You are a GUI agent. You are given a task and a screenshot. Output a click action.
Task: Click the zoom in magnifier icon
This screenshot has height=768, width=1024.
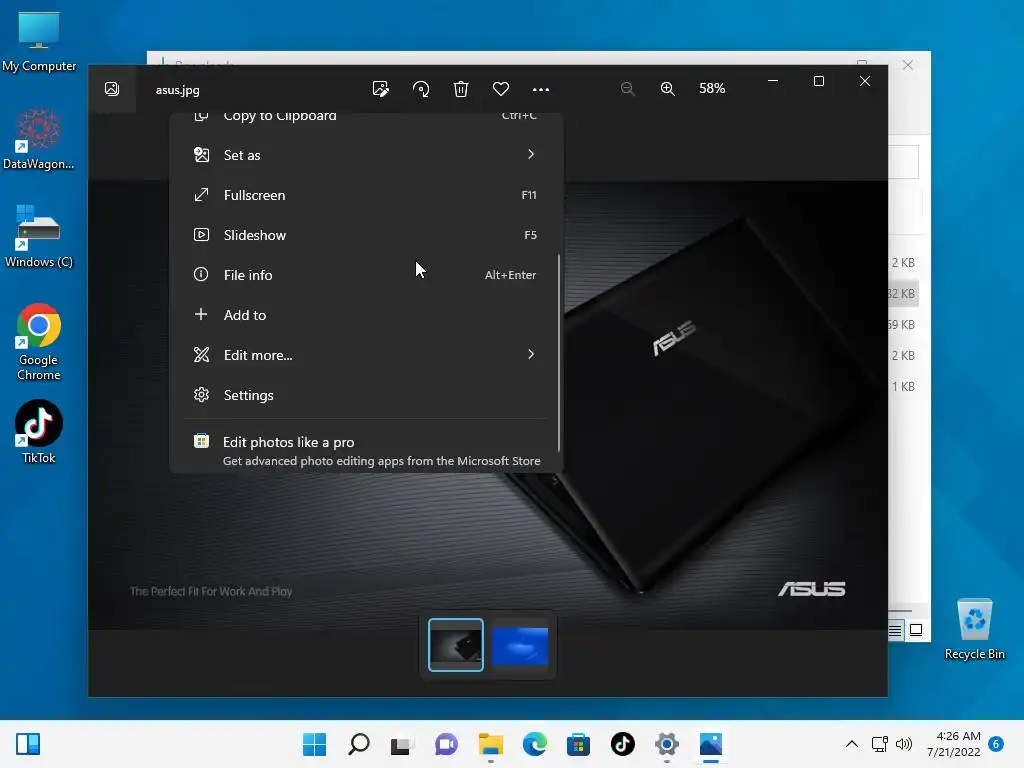click(x=667, y=89)
